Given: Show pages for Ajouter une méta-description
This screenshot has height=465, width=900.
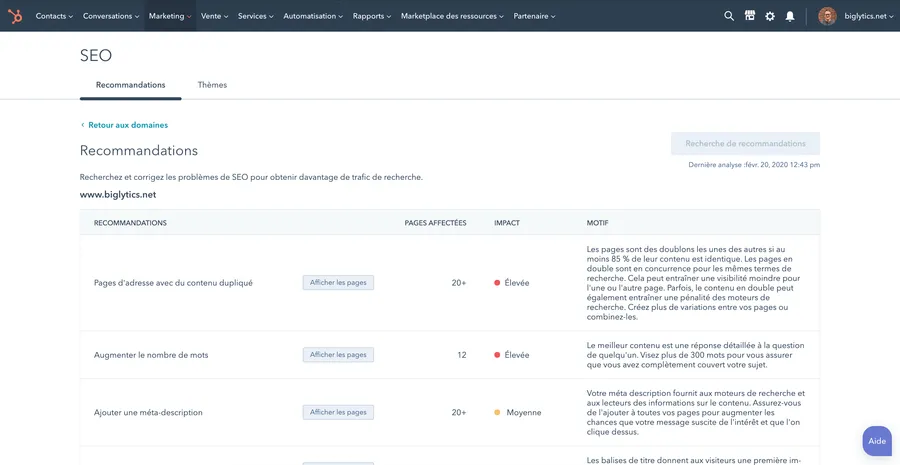Looking at the screenshot, I should point(338,412).
